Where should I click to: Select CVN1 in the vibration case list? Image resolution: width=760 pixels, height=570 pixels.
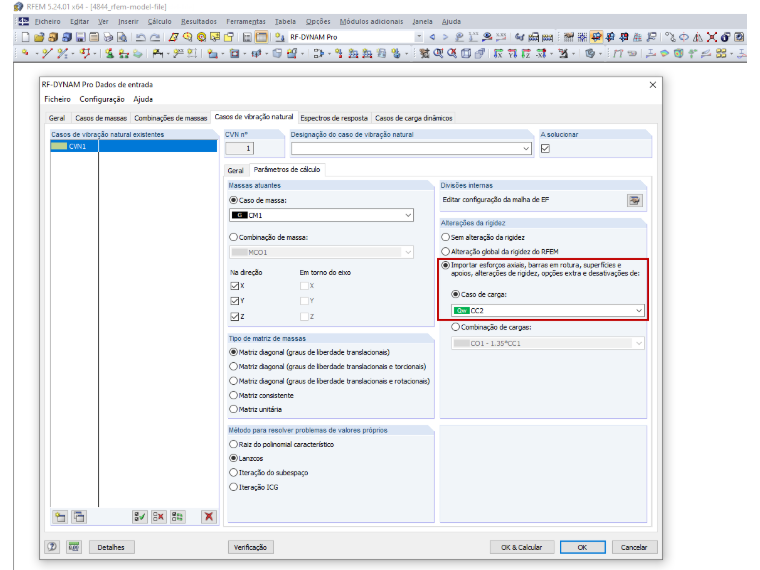coord(134,146)
